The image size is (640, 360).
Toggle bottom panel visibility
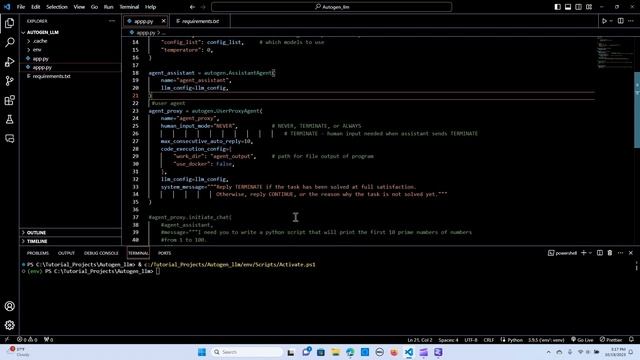[568, 7]
